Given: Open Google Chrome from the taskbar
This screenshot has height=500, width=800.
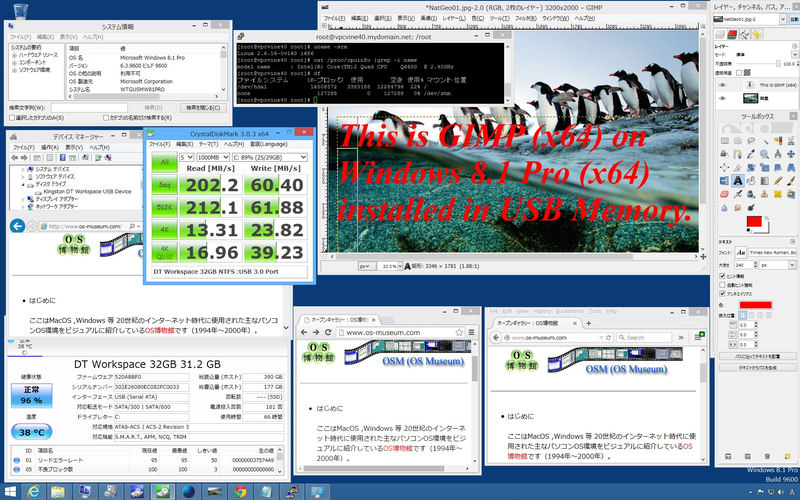Looking at the screenshot, I should [240, 492].
